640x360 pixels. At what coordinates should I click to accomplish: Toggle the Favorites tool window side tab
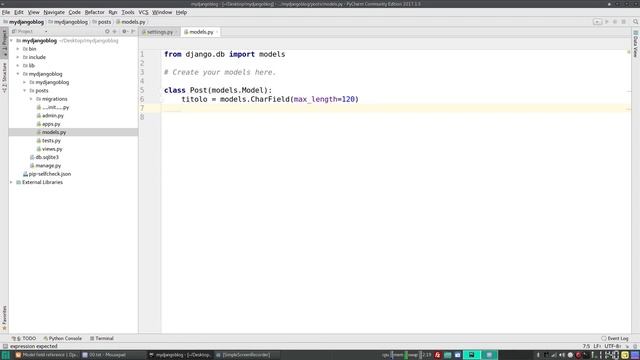[x=4, y=318]
